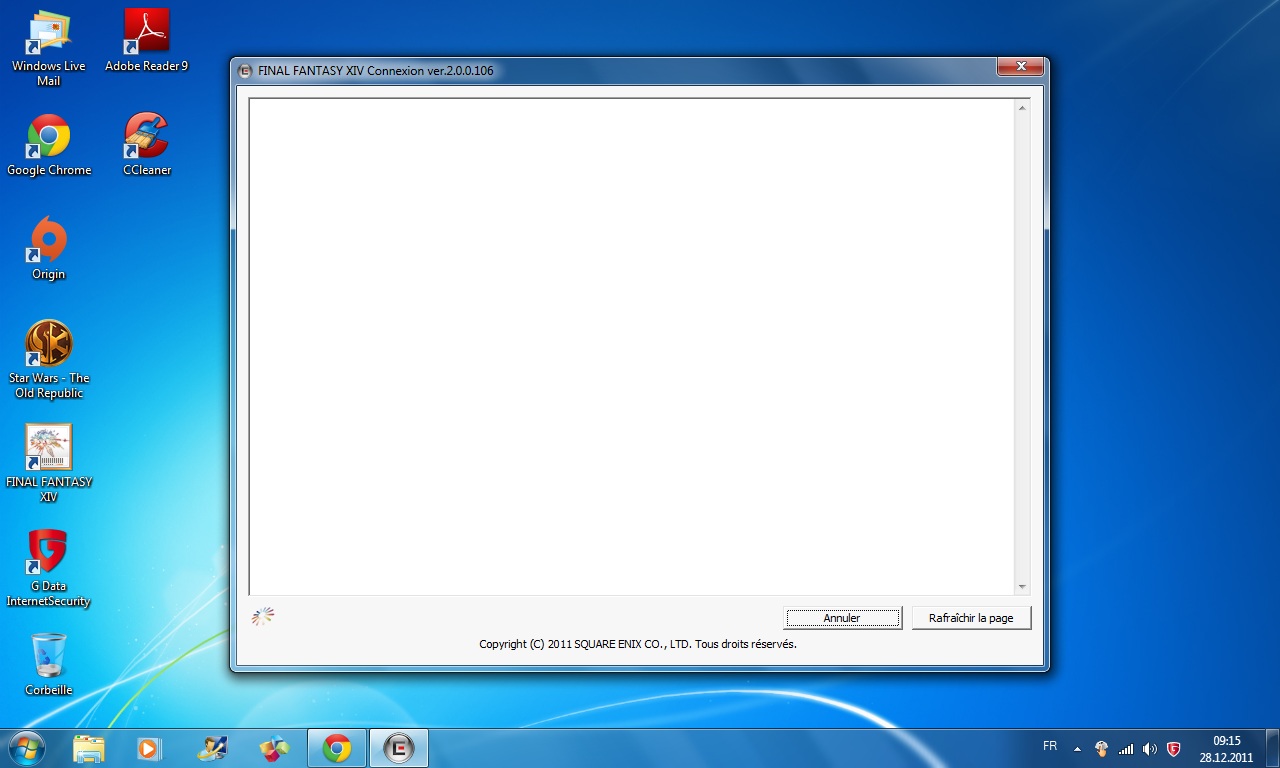Select the FINAL FANTASY XIV desktop shortcut
The width and height of the screenshot is (1280, 768).
[49, 464]
